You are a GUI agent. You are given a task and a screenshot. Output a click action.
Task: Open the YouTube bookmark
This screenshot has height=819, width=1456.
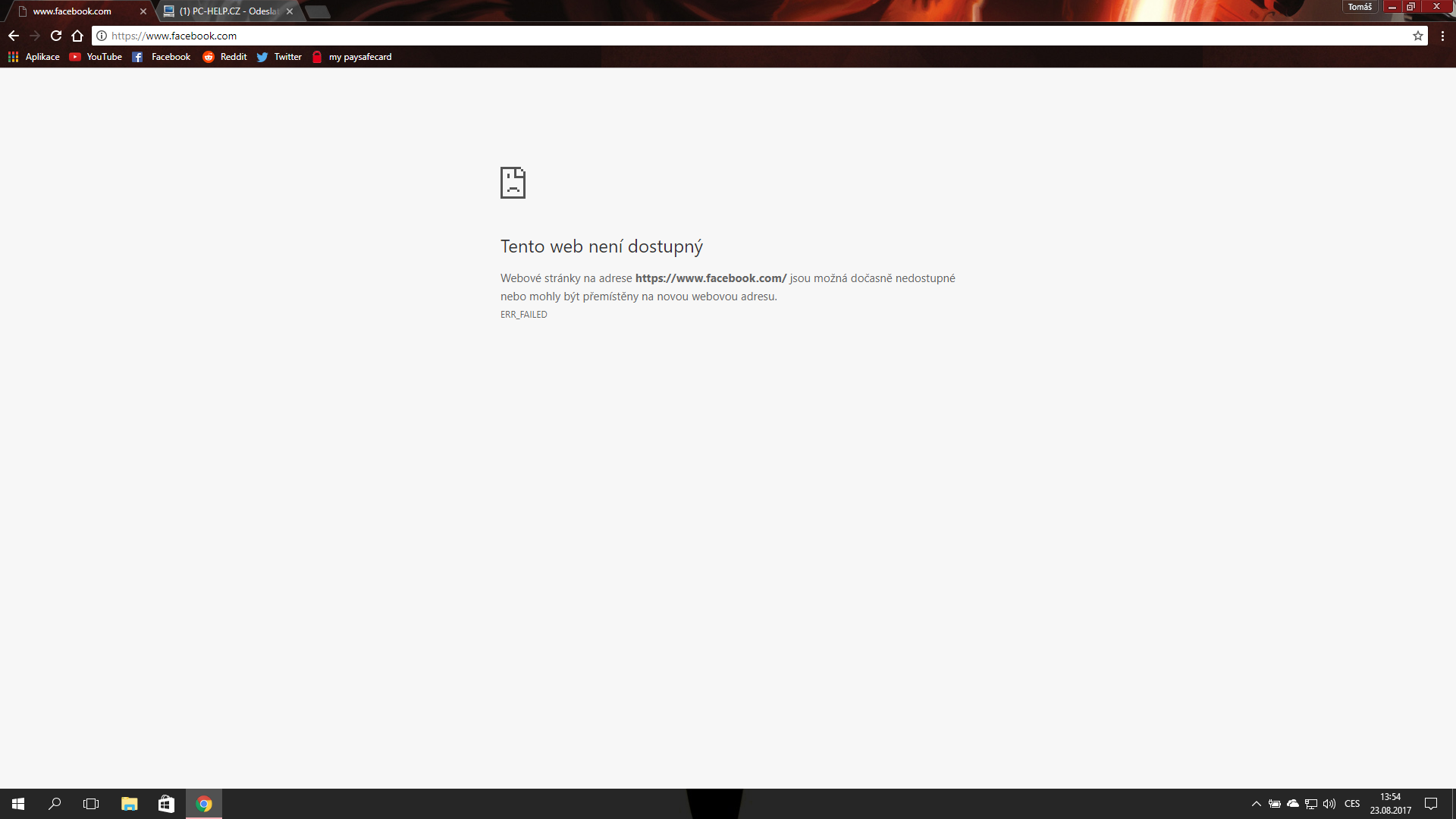[96, 57]
